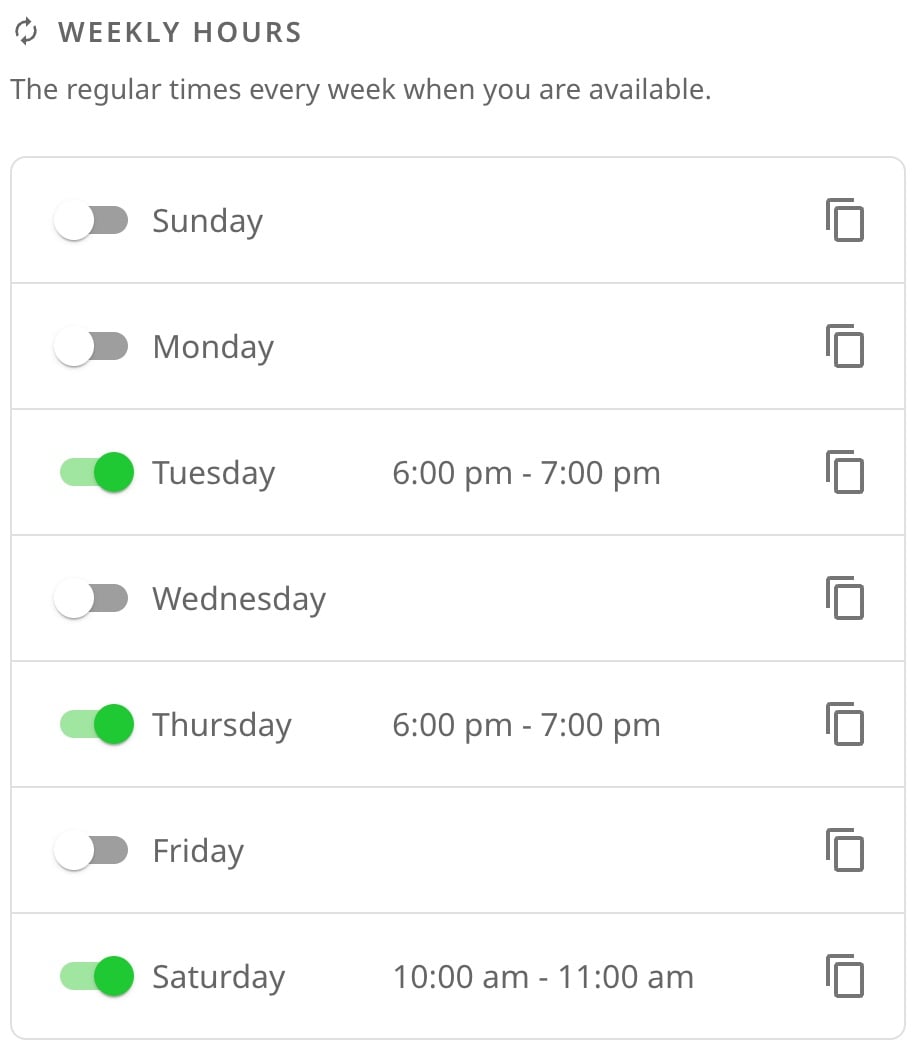Copy Sunday hours to other days

click(844, 220)
